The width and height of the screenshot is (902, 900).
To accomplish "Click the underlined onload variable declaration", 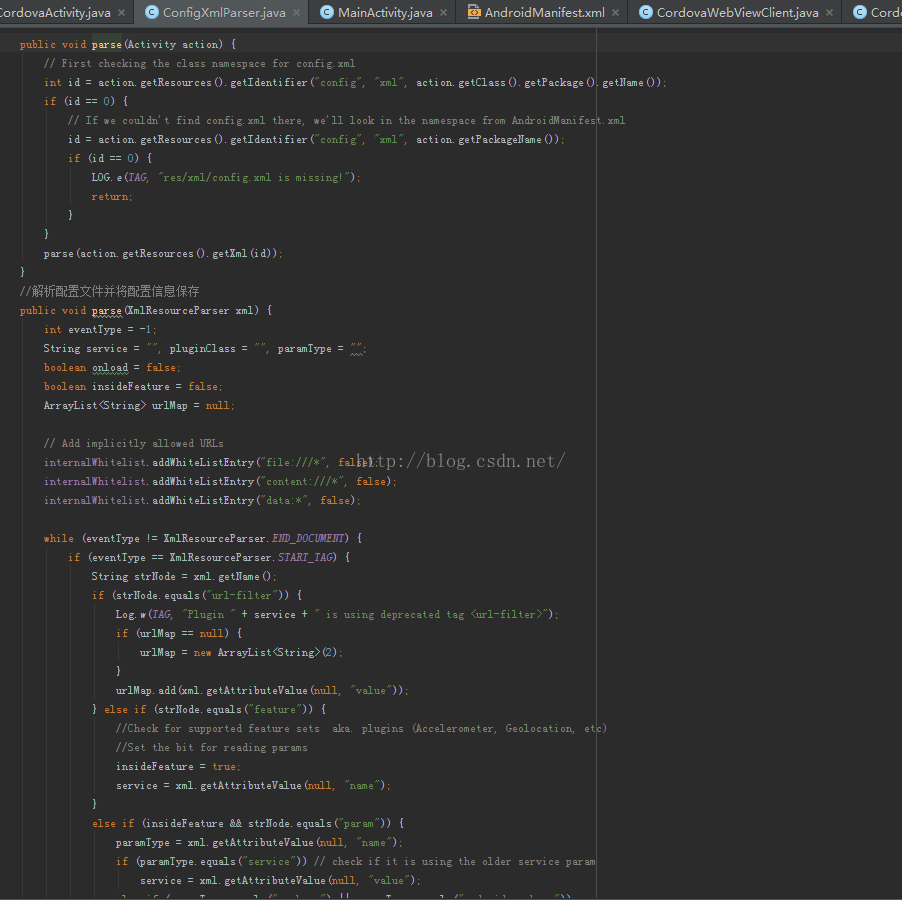I will pos(110,368).
